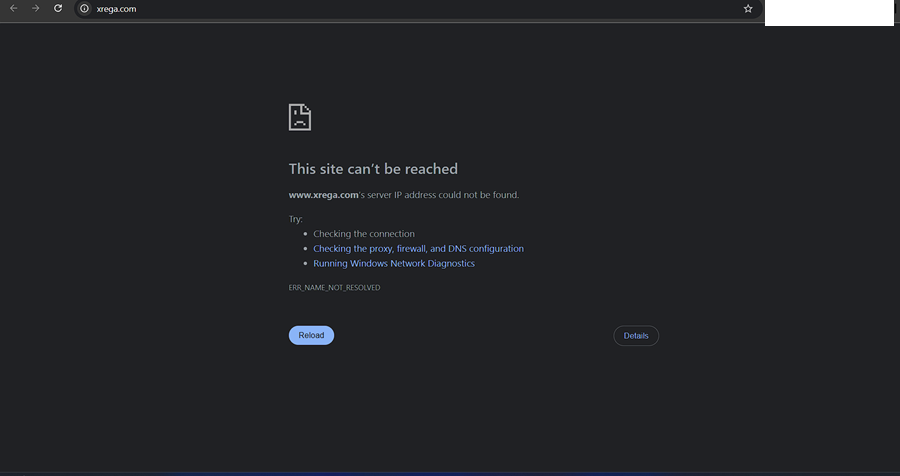Expand the error Details button

click(x=636, y=336)
